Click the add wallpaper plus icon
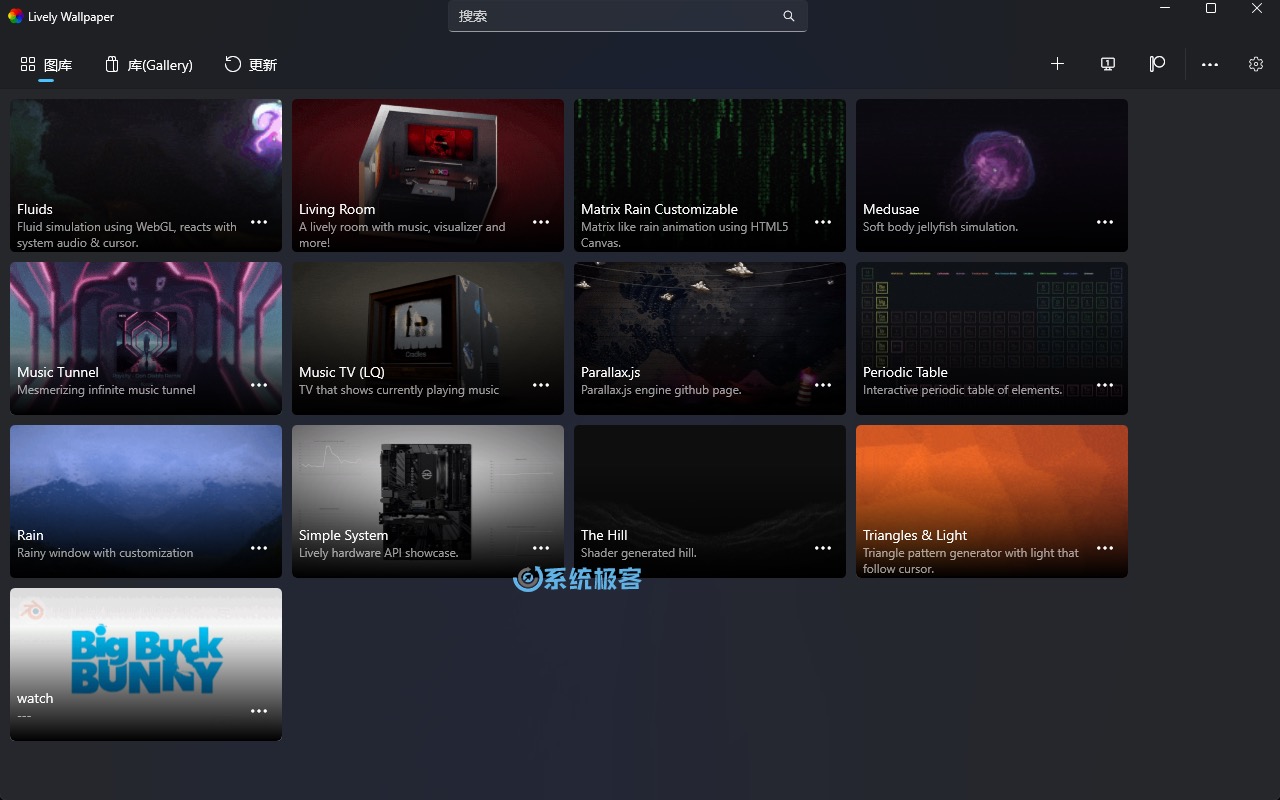This screenshot has width=1280, height=800. [x=1057, y=64]
